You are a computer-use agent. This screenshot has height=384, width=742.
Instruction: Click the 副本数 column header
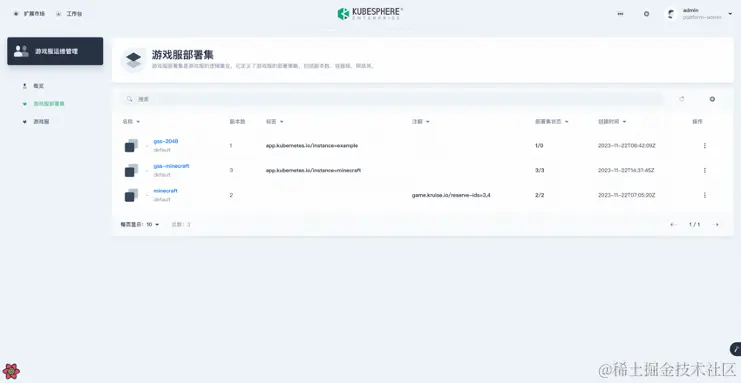pos(237,122)
